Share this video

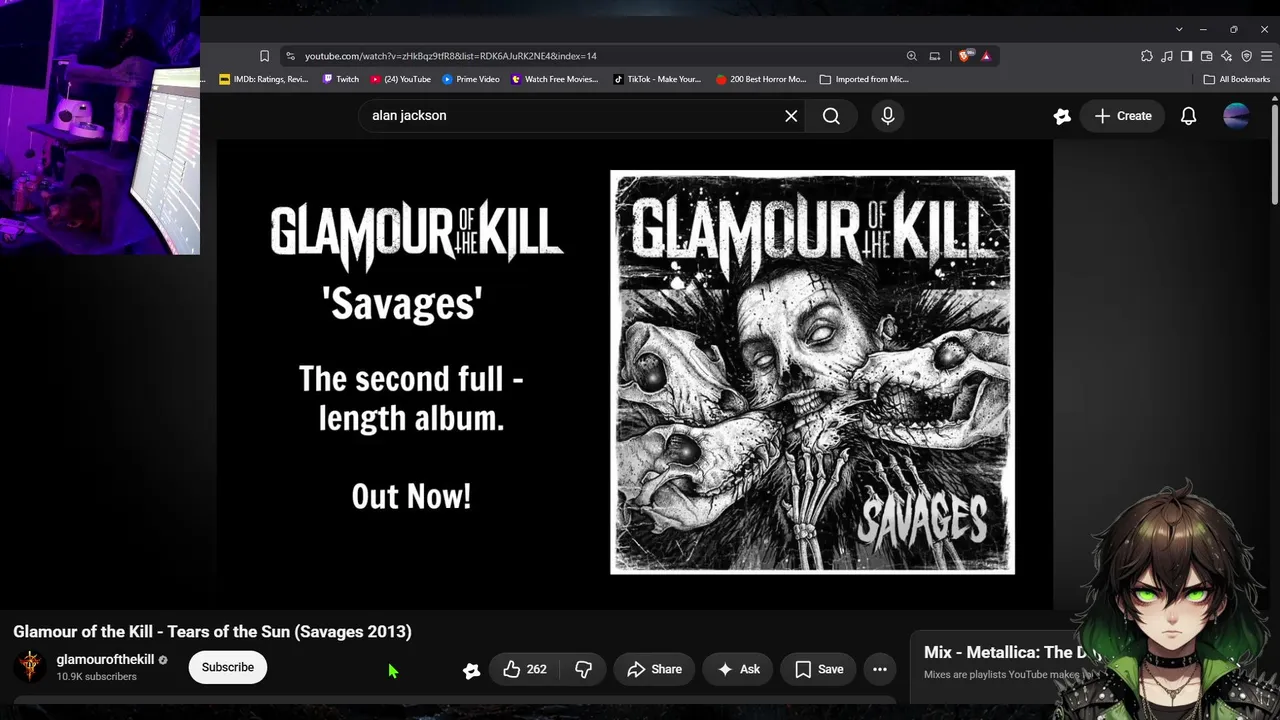tap(654, 669)
